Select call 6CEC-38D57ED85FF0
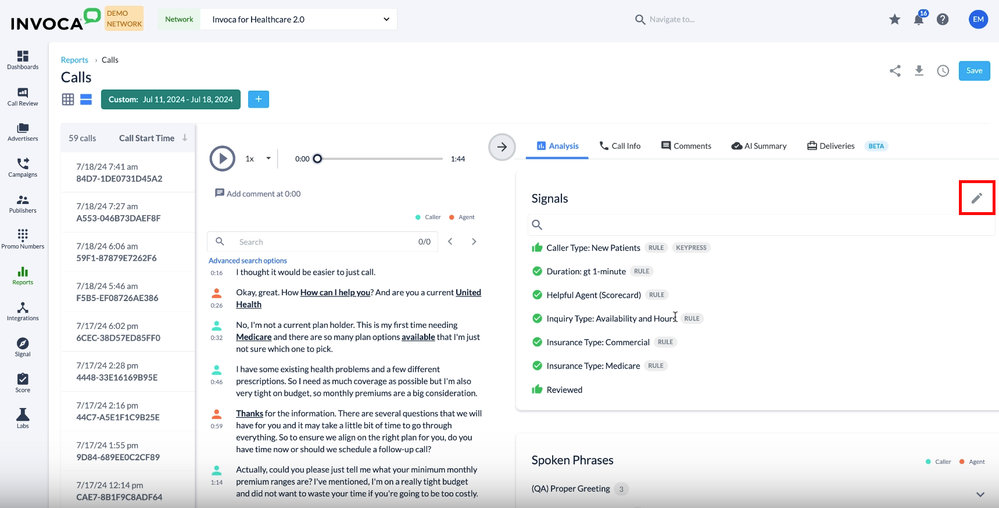 [128, 331]
